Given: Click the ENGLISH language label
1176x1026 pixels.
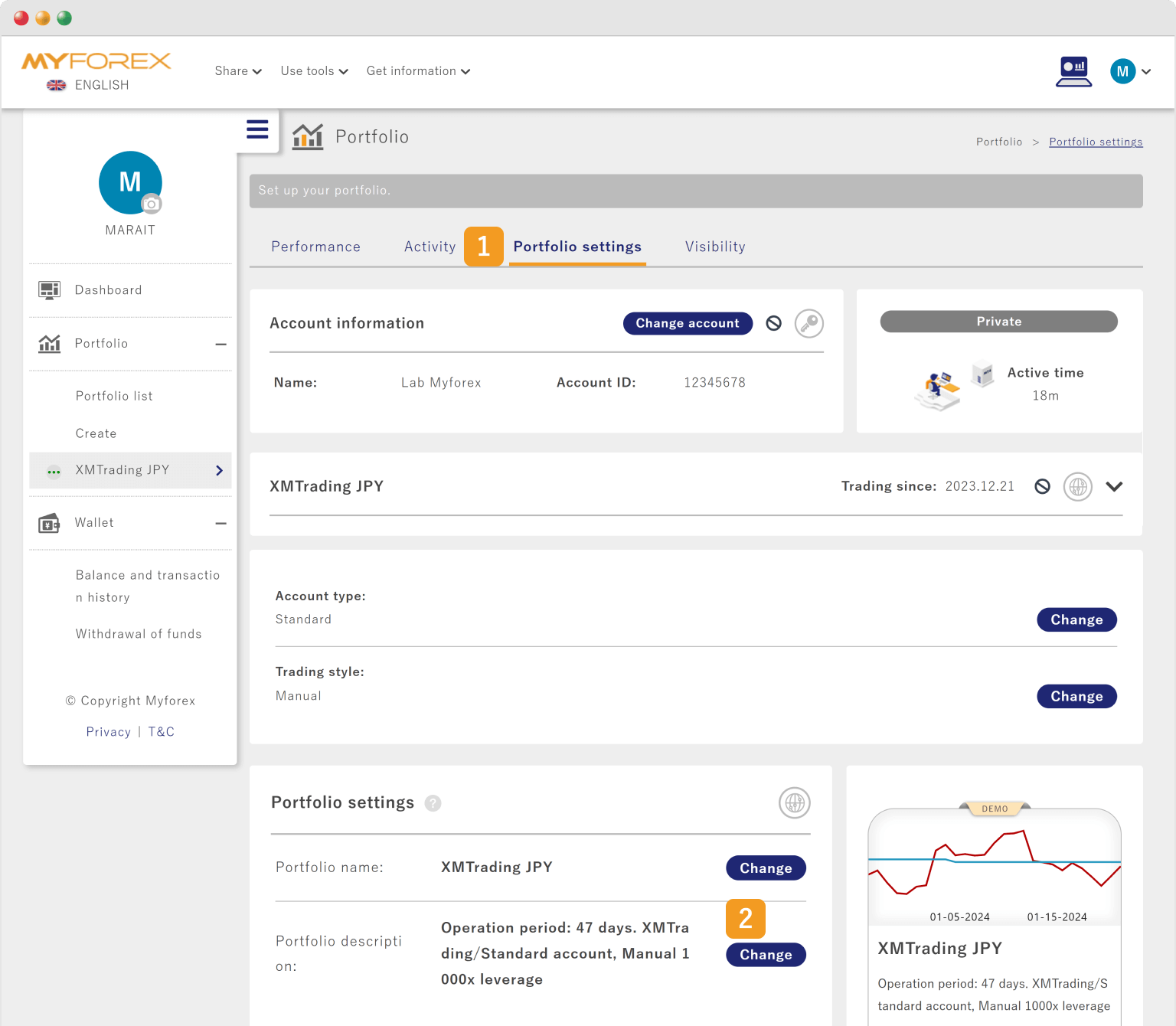Looking at the screenshot, I should (x=102, y=85).
